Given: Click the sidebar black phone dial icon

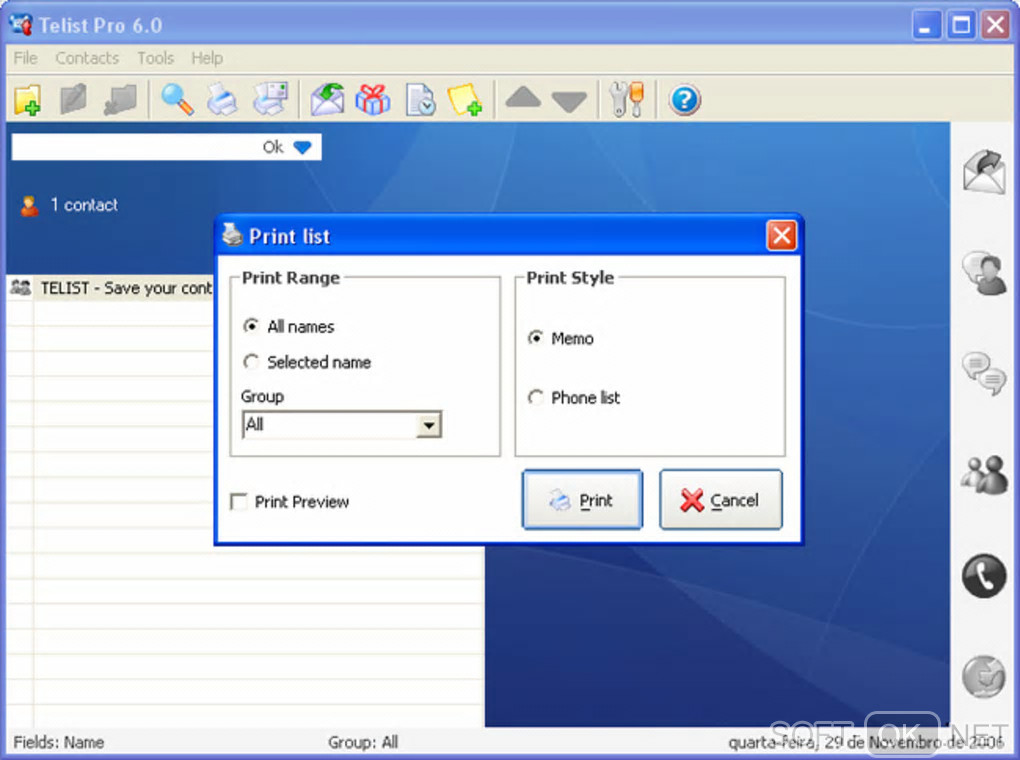Looking at the screenshot, I should 984,576.
